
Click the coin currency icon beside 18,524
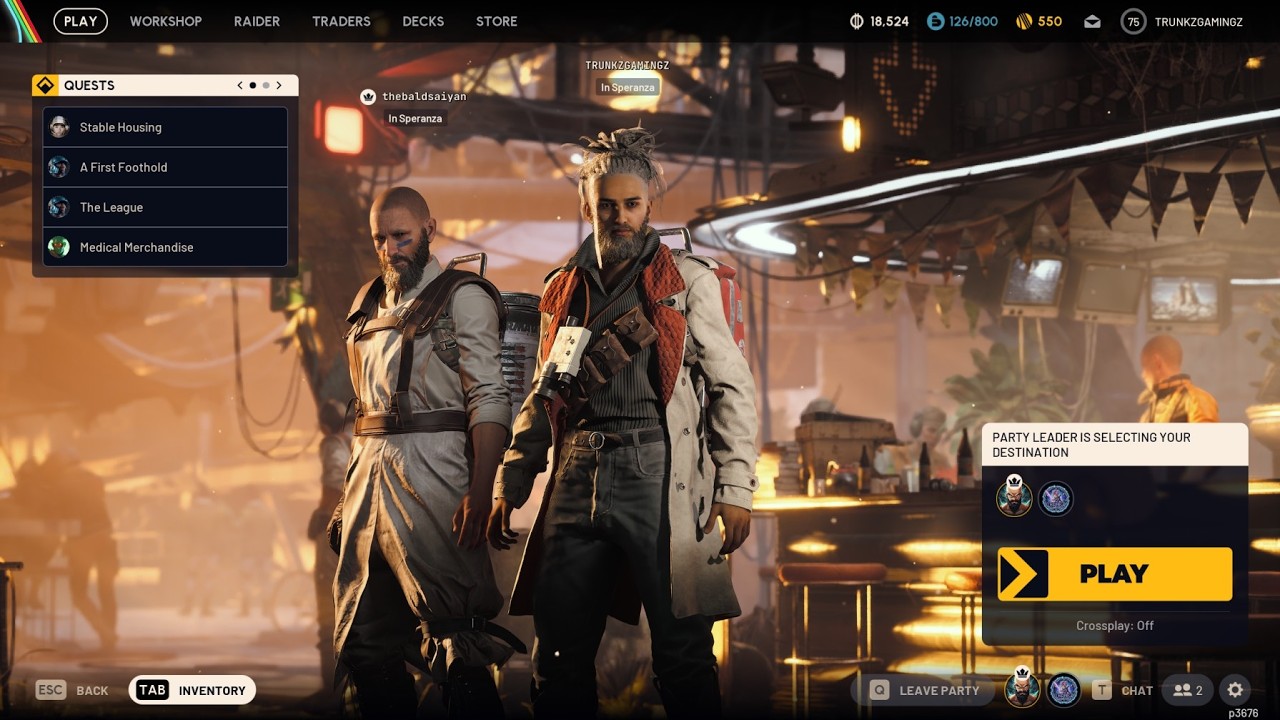pos(856,21)
